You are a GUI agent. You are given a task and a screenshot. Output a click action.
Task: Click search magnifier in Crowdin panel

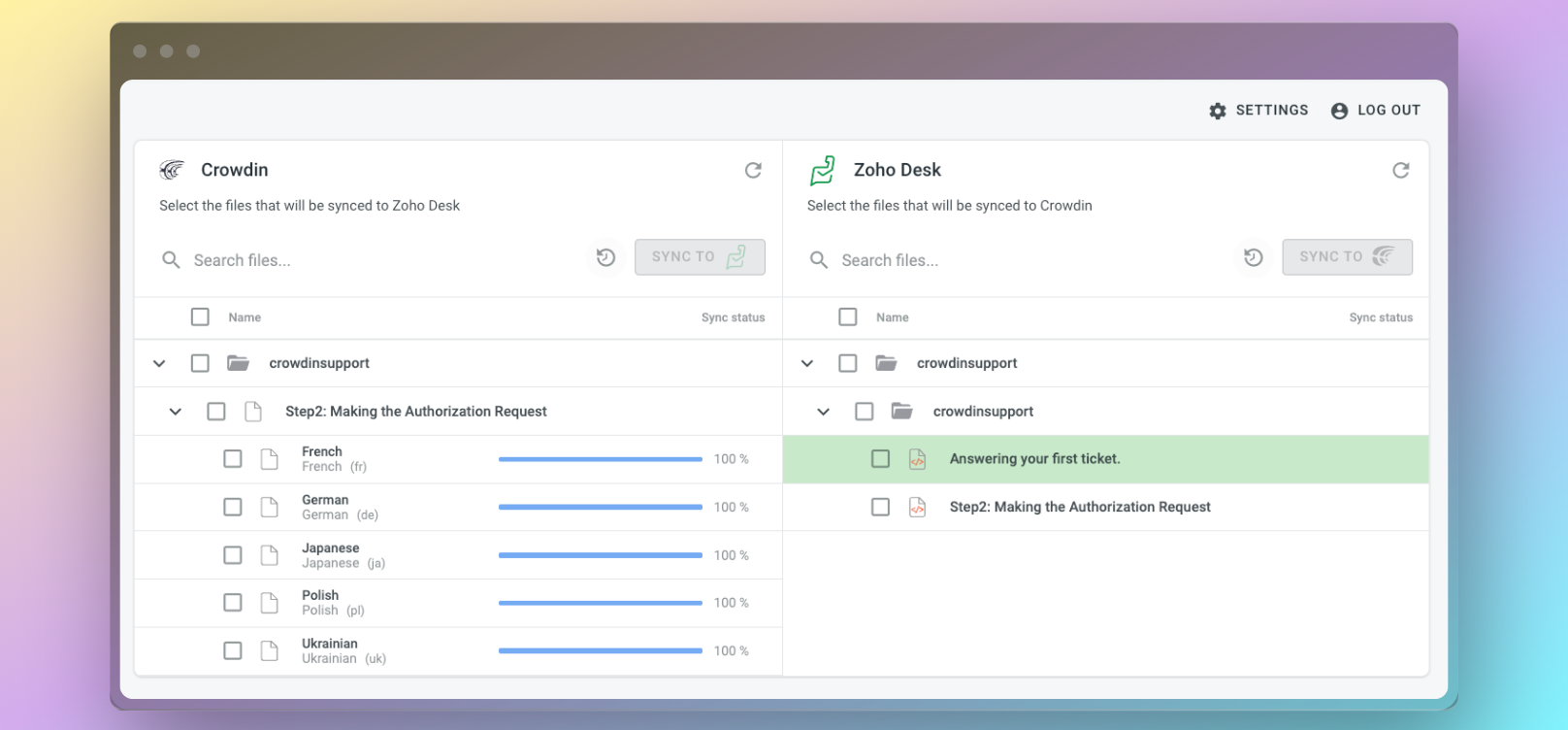tap(171, 260)
